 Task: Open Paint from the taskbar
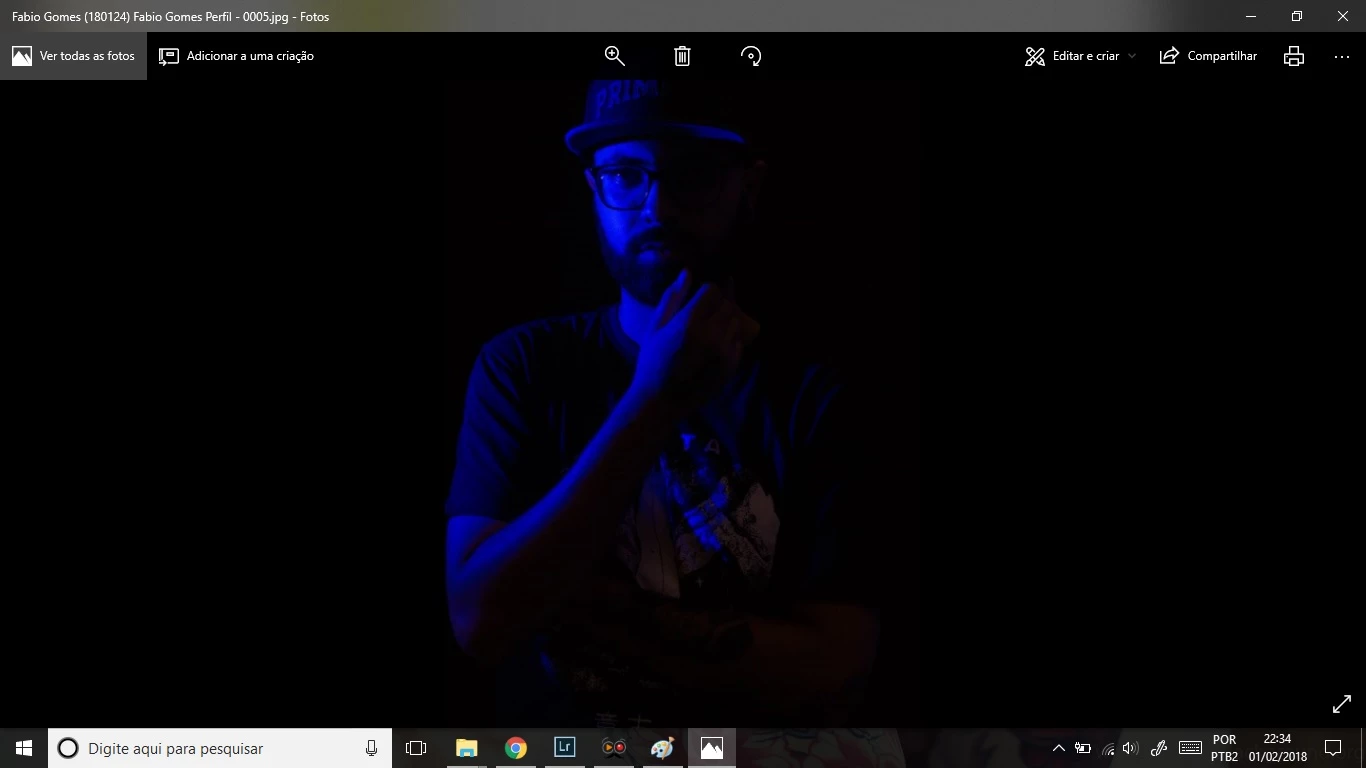coord(662,748)
